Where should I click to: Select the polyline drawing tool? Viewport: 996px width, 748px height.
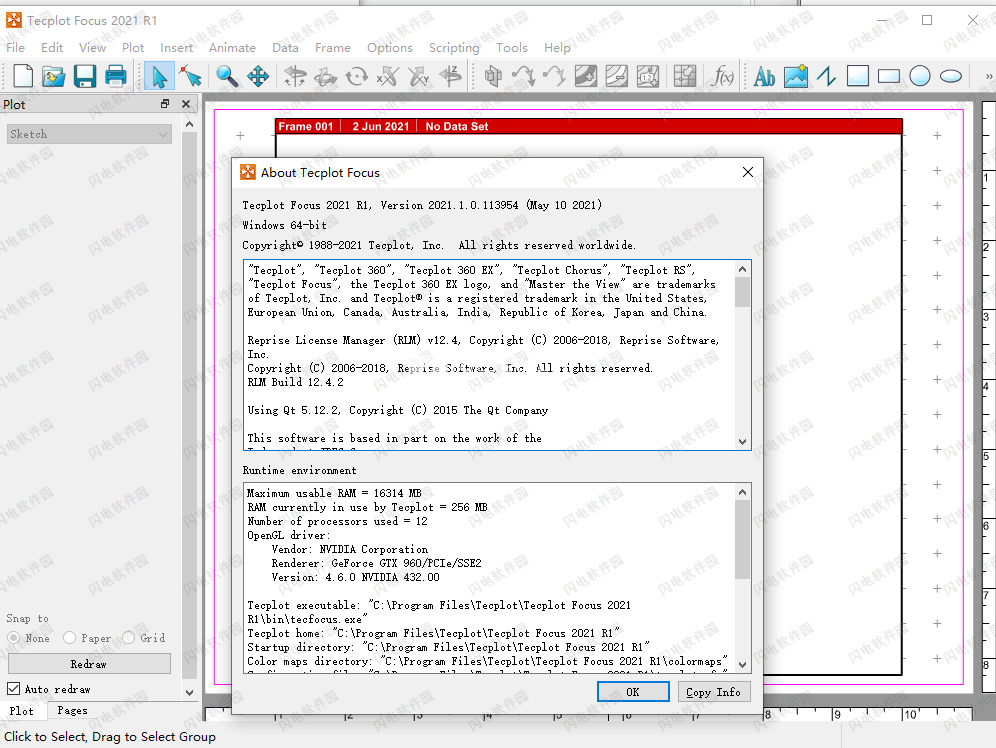(x=826, y=76)
